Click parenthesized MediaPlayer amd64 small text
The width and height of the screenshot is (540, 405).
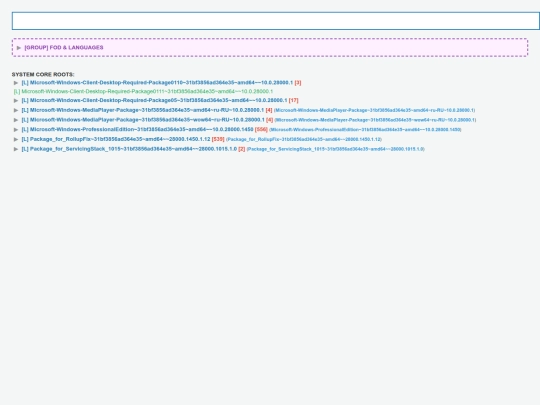(x=374, y=110)
